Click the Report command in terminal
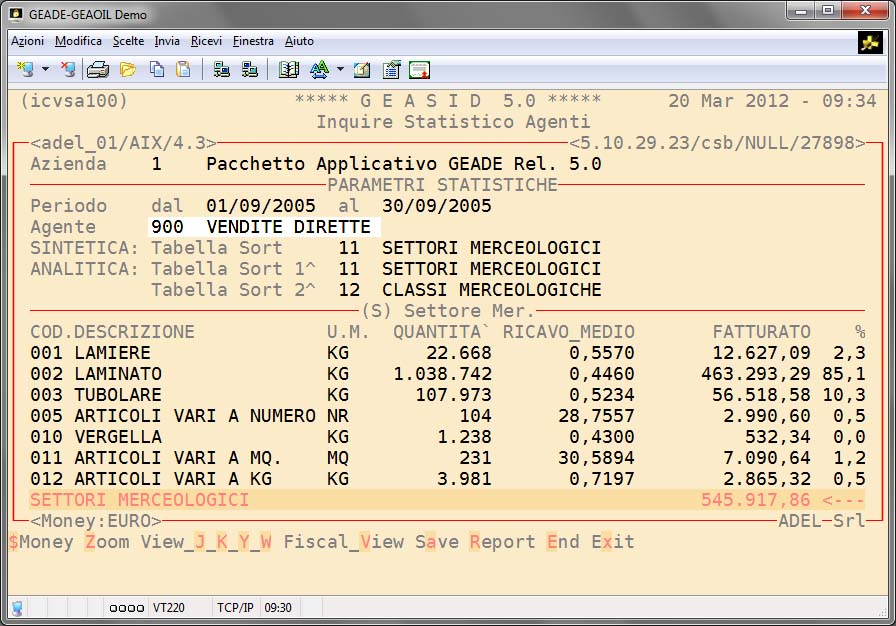The width and height of the screenshot is (896, 626). pyautogui.click(x=502, y=542)
